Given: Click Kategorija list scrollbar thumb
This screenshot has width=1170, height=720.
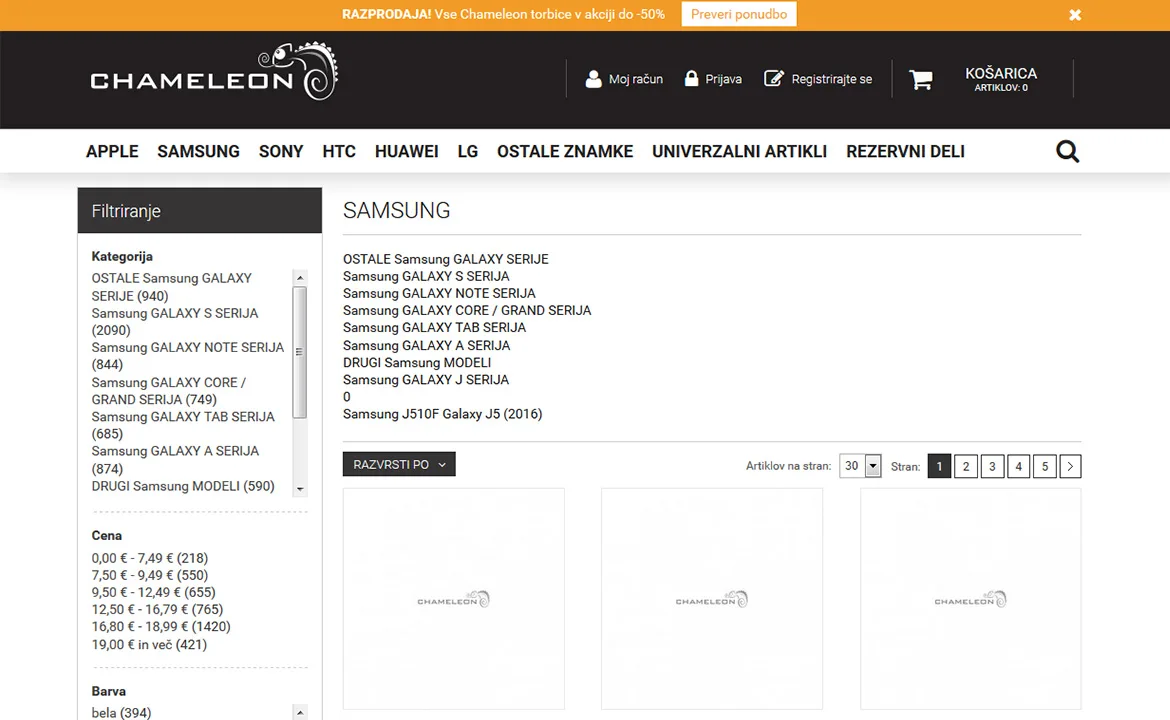Looking at the screenshot, I should 300,352.
